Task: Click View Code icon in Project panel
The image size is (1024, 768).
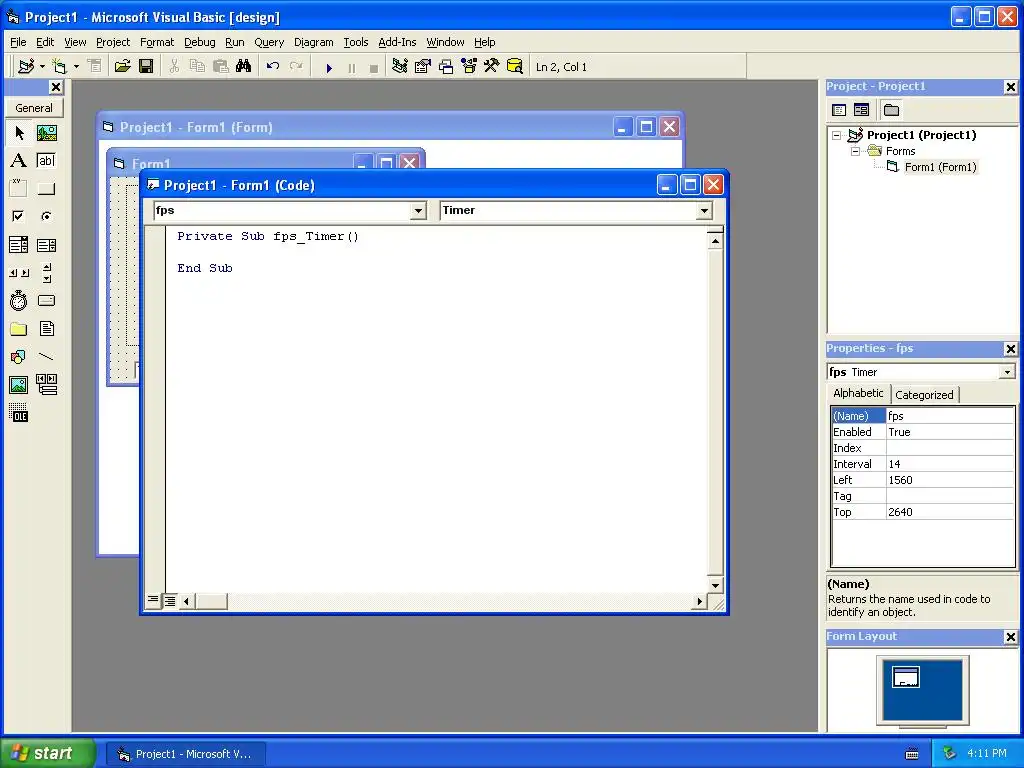Action: (839, 110)
